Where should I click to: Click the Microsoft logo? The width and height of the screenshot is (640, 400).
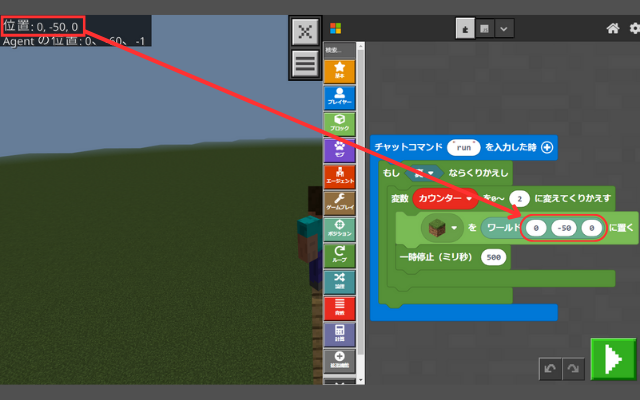coord(336,28)
